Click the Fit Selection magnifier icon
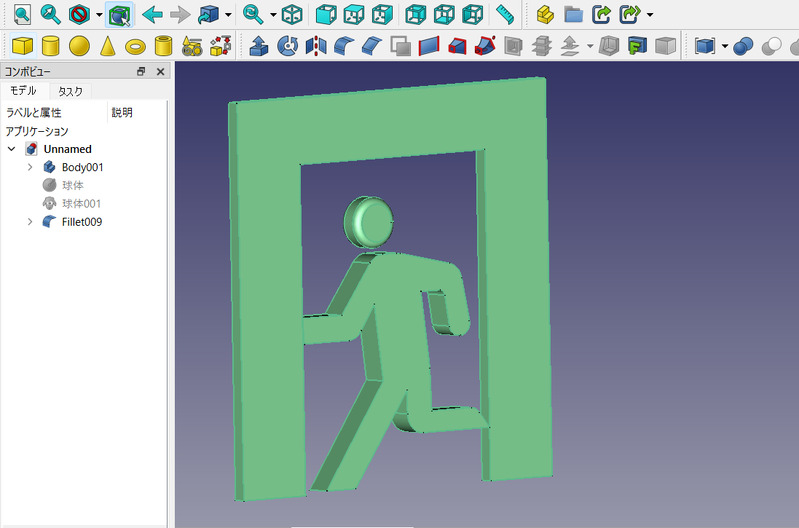This screenshot has height=528, width=799. (x=50, y=14)
